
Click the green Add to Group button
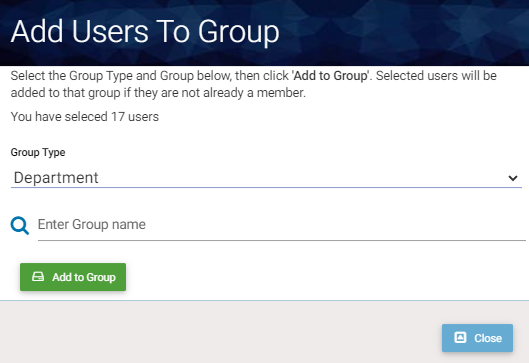pos(73,277)
